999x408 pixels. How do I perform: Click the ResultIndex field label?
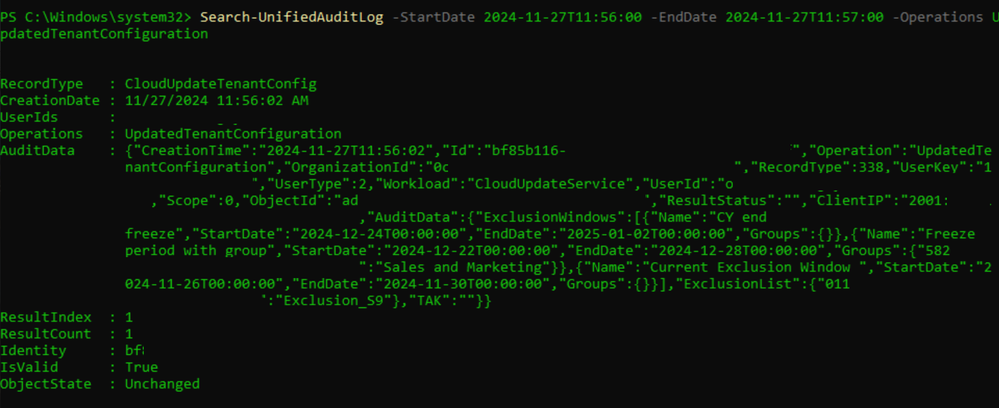[x=46, y=317]
